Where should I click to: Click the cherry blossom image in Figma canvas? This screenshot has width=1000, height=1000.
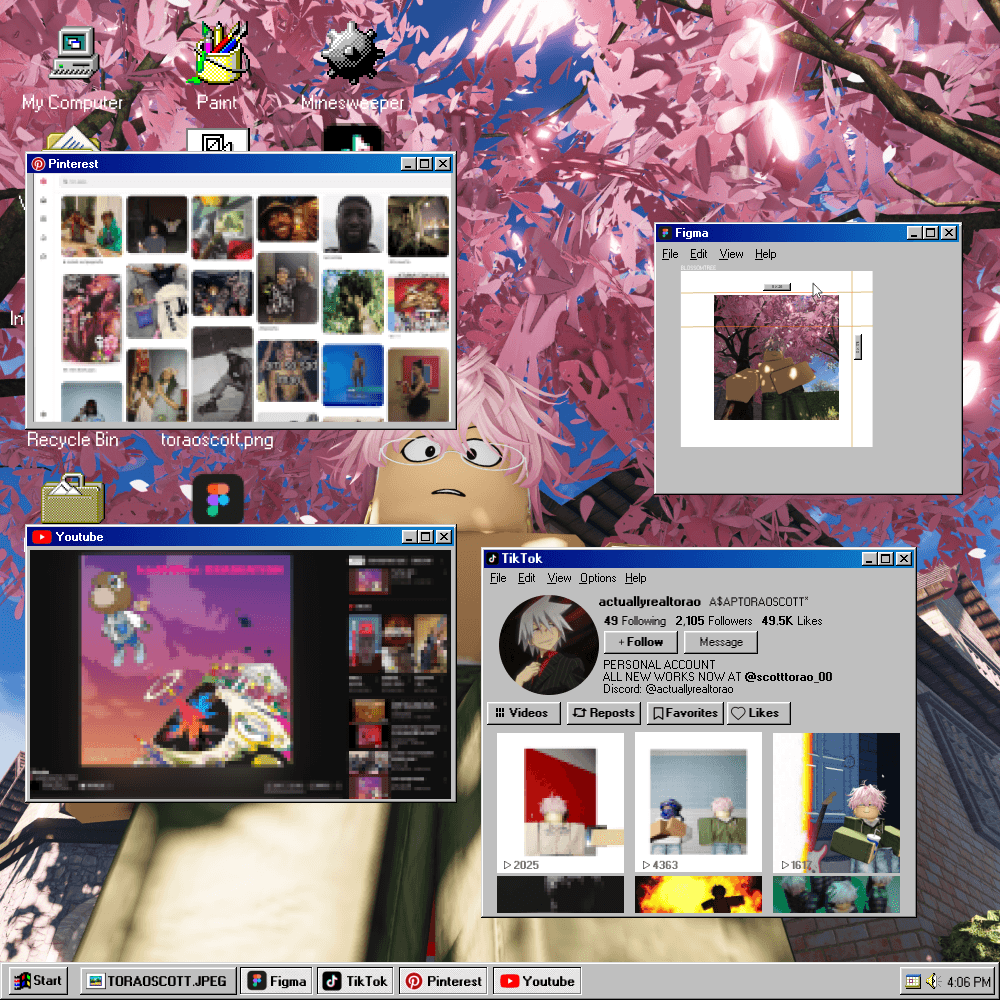tap(776, 357)
